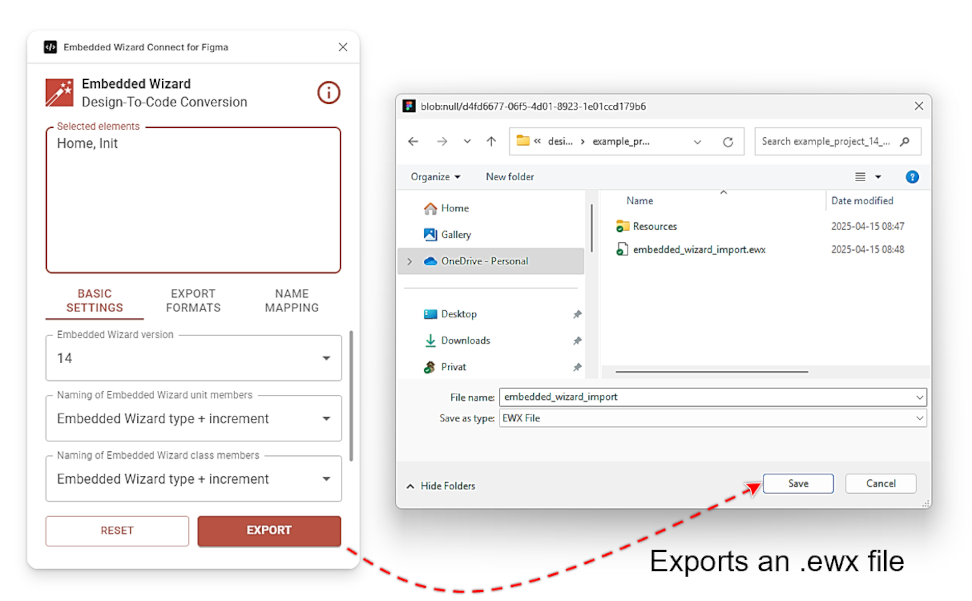The height and width of the screenshot is (601, 972).
Task: Open the Save as type dropdown
Action: click(712, 418)
